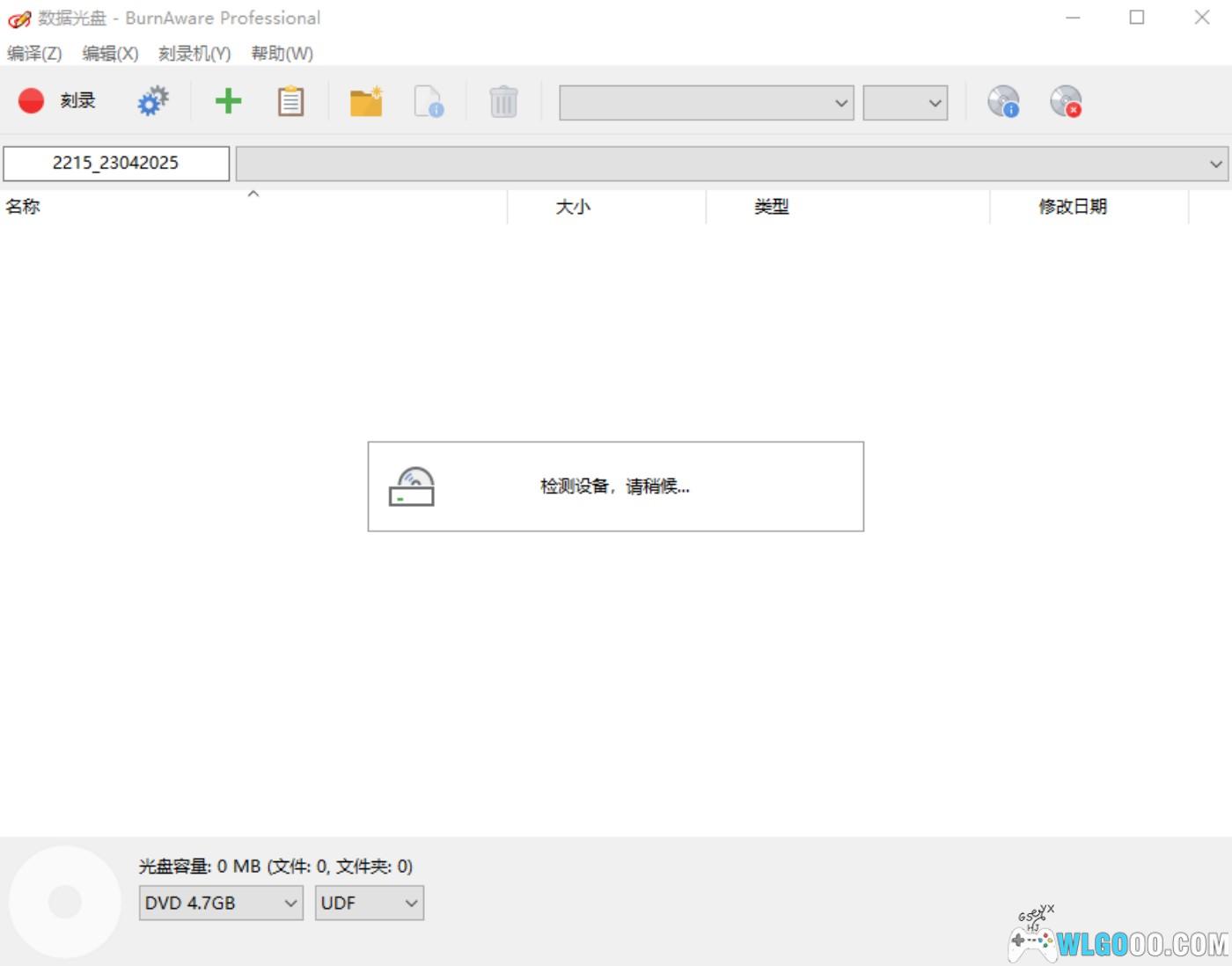Sort by 名称 column header
The width and height of the screenshot is (1232, 966).
click(x=23, y=207)
